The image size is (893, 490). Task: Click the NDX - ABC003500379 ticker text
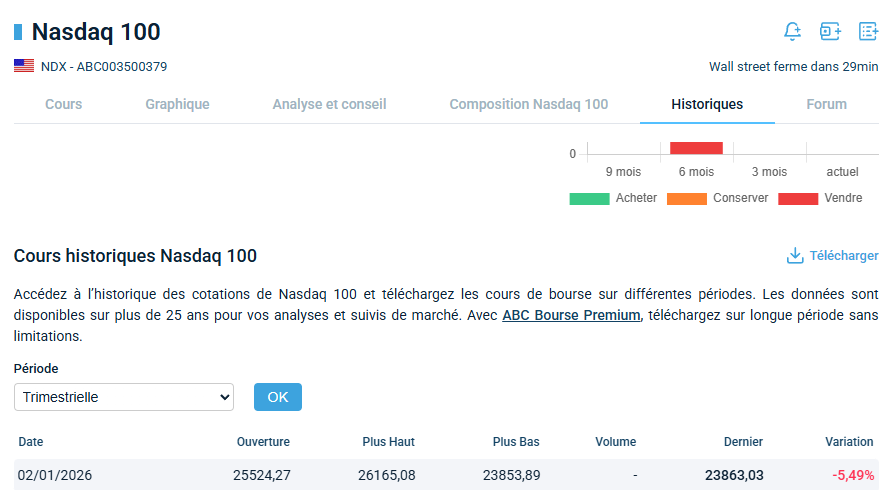pos(104,67)
